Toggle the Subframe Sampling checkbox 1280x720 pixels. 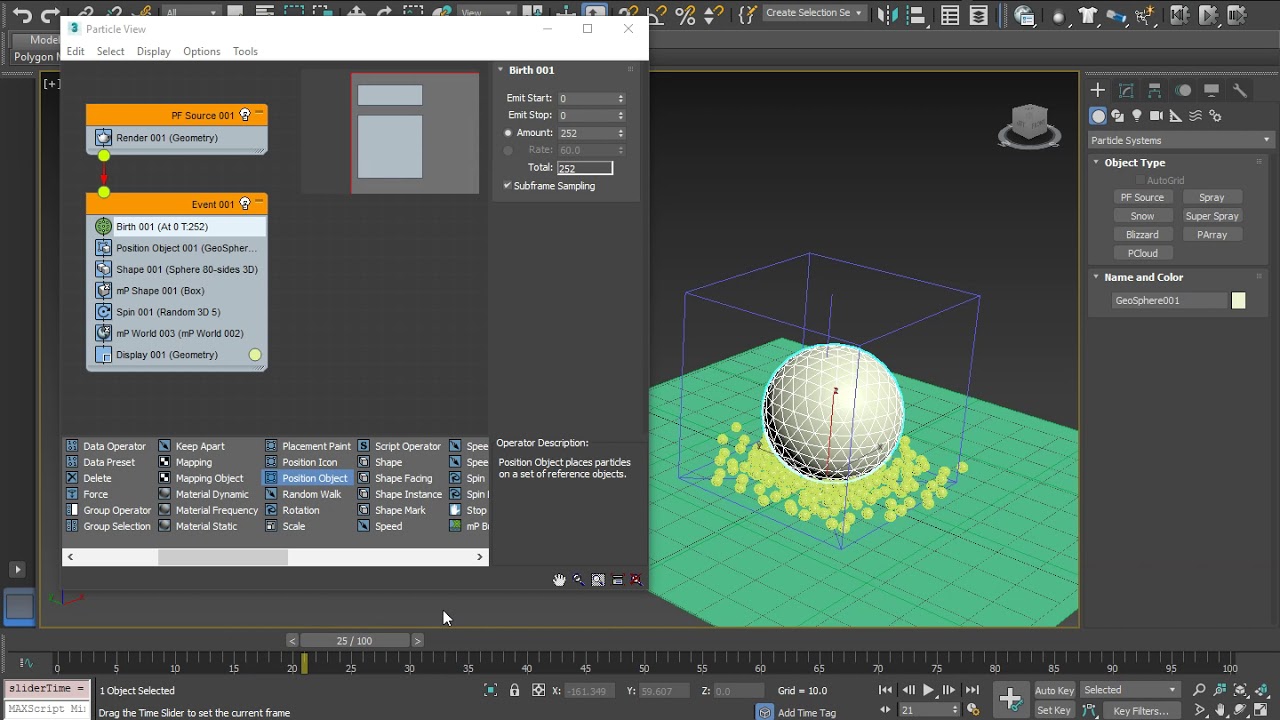tap(507, 186)
